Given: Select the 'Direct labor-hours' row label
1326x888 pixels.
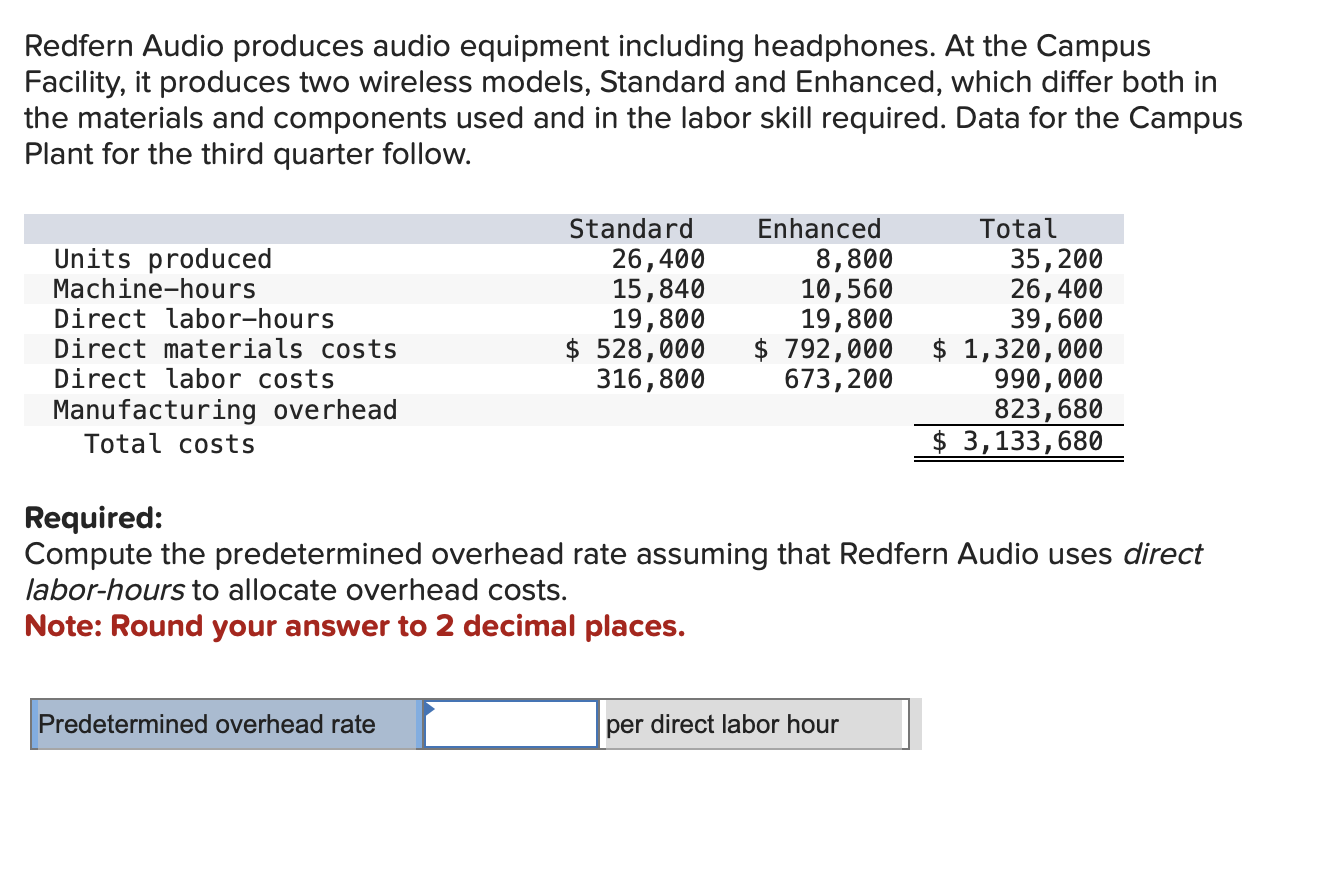Looking at the screenshot, I should (x=194, y=319).
